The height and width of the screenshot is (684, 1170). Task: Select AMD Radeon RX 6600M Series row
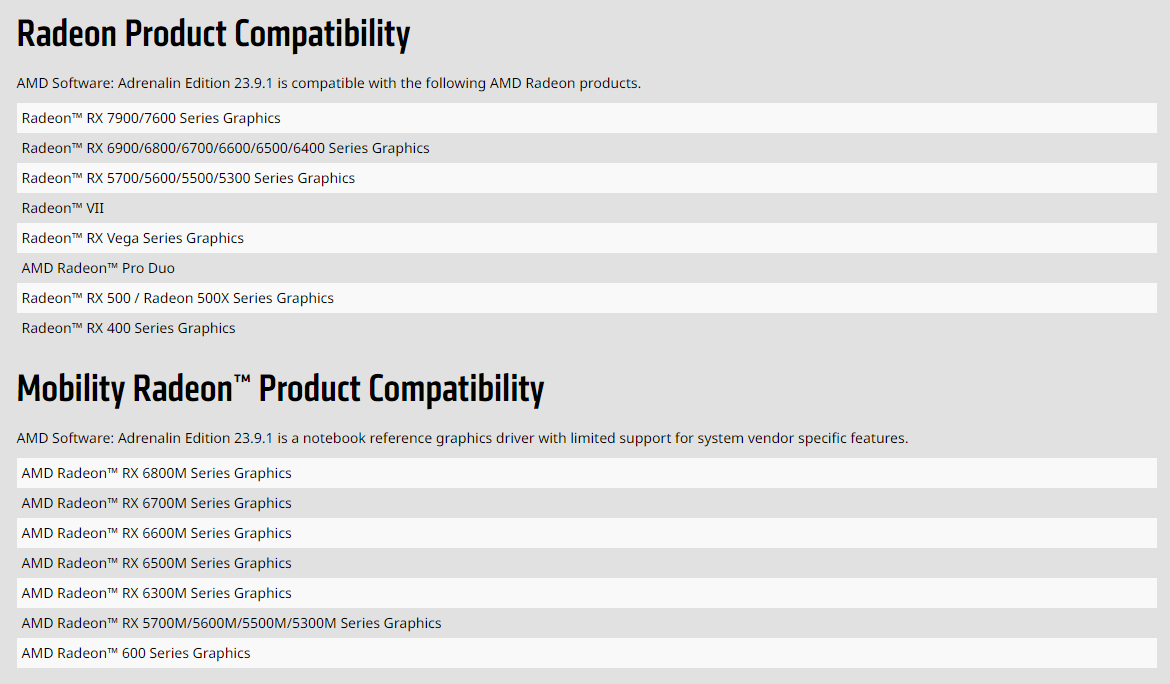point(156,533)
